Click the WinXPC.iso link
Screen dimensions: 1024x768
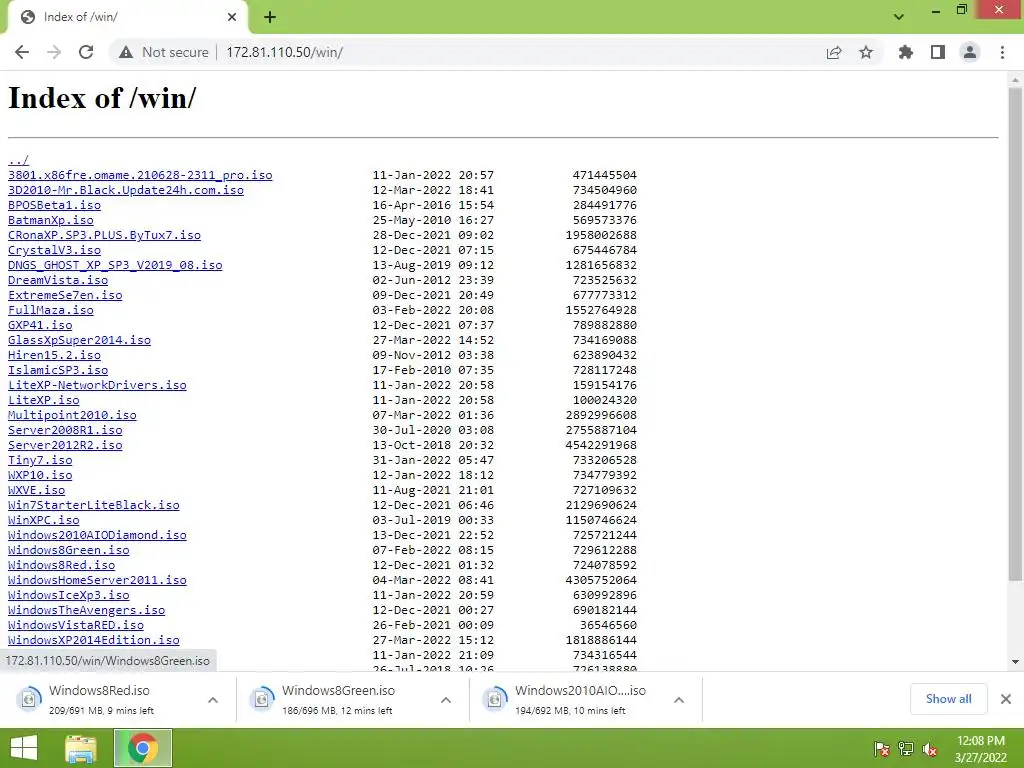[x=44, y=520]
